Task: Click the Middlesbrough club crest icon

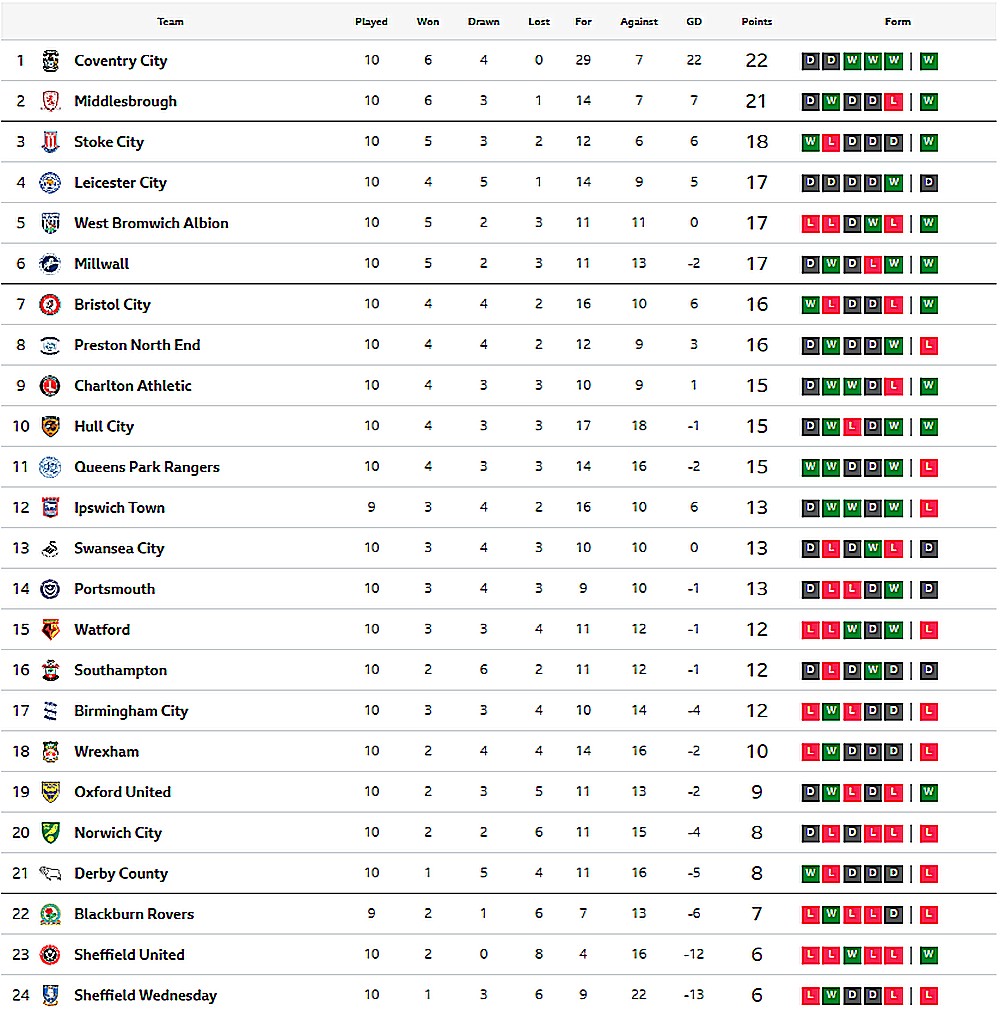Action: pos(50,101)
